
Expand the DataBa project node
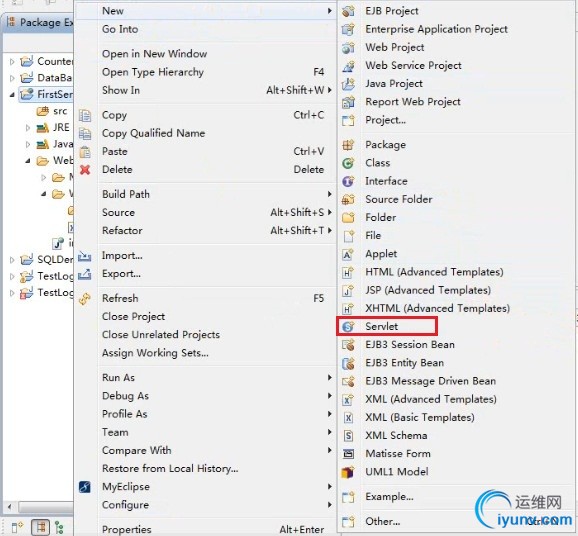12,78
